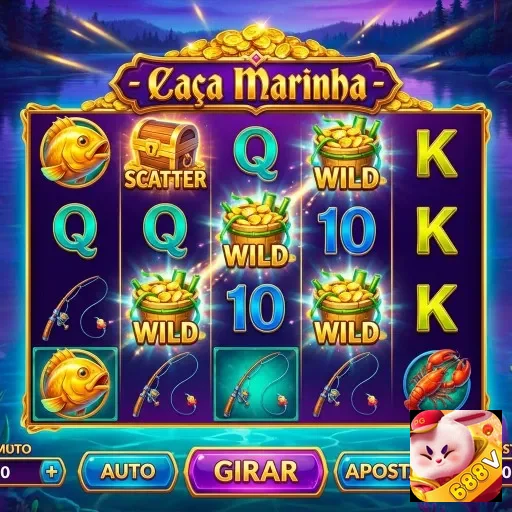Click the Caça Marinha title banner
Screen dimensions: 512x512
256,86
